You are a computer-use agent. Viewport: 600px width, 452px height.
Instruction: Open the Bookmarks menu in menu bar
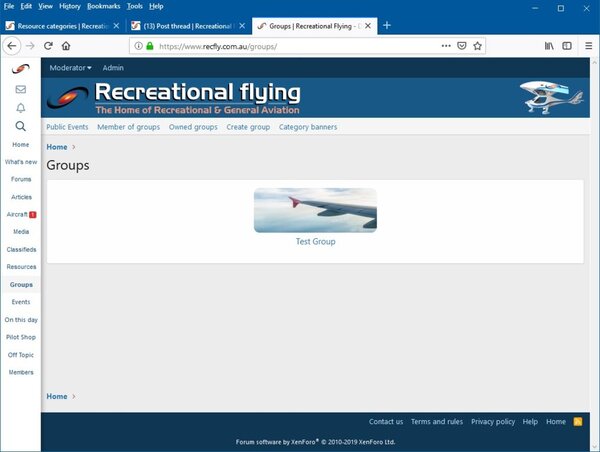[103, 6]
